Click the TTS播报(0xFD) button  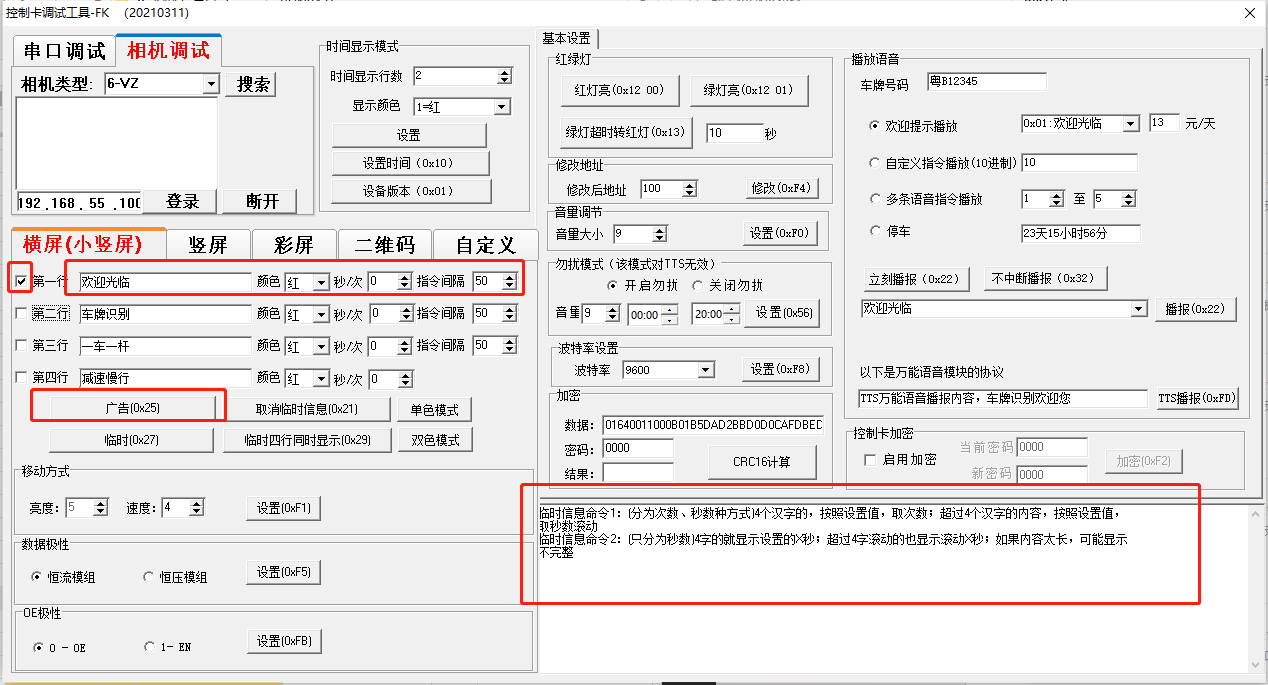[x=1198, y=398]
